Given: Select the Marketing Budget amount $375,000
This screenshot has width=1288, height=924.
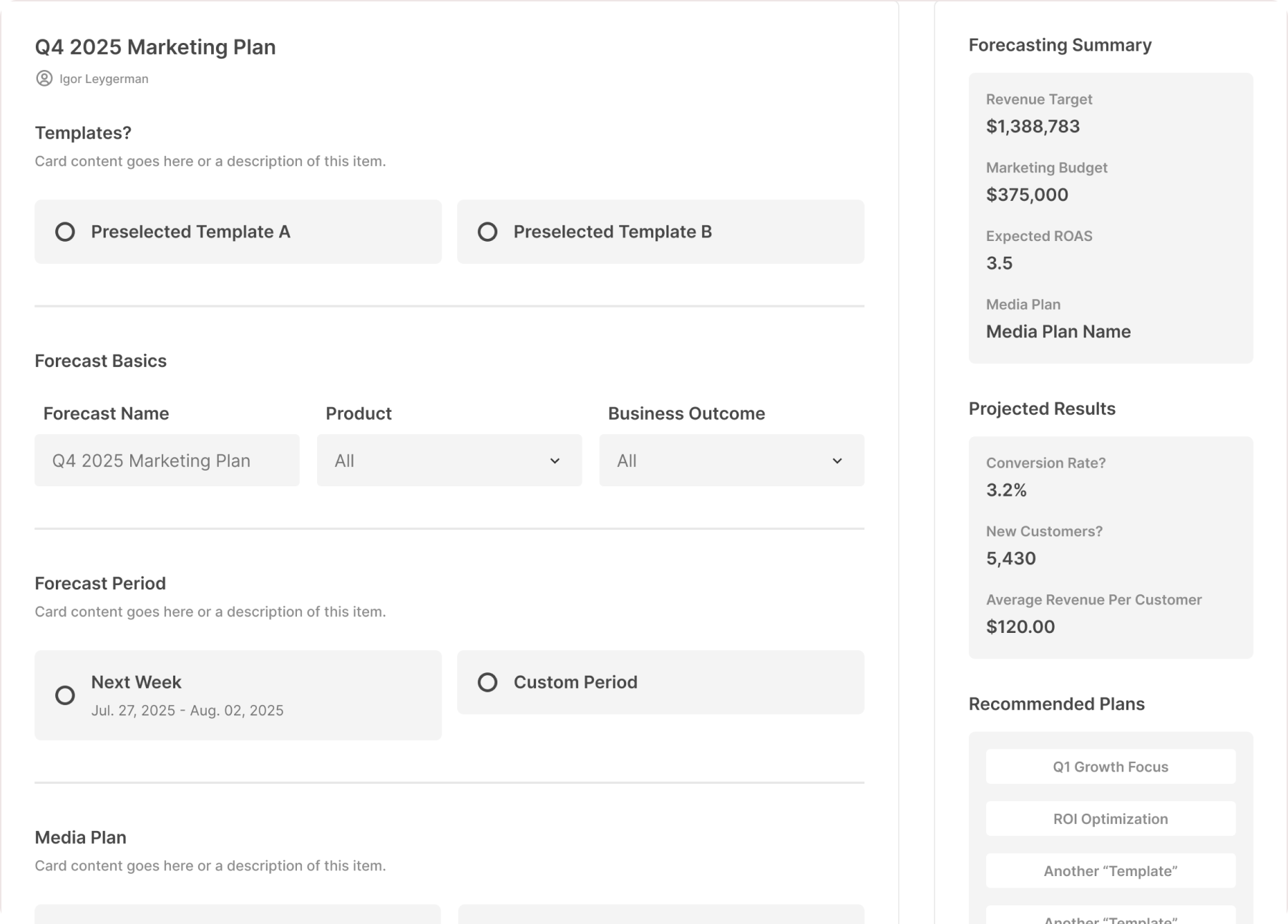Looking at the screenshot, I should click(x=1027, y=195).
